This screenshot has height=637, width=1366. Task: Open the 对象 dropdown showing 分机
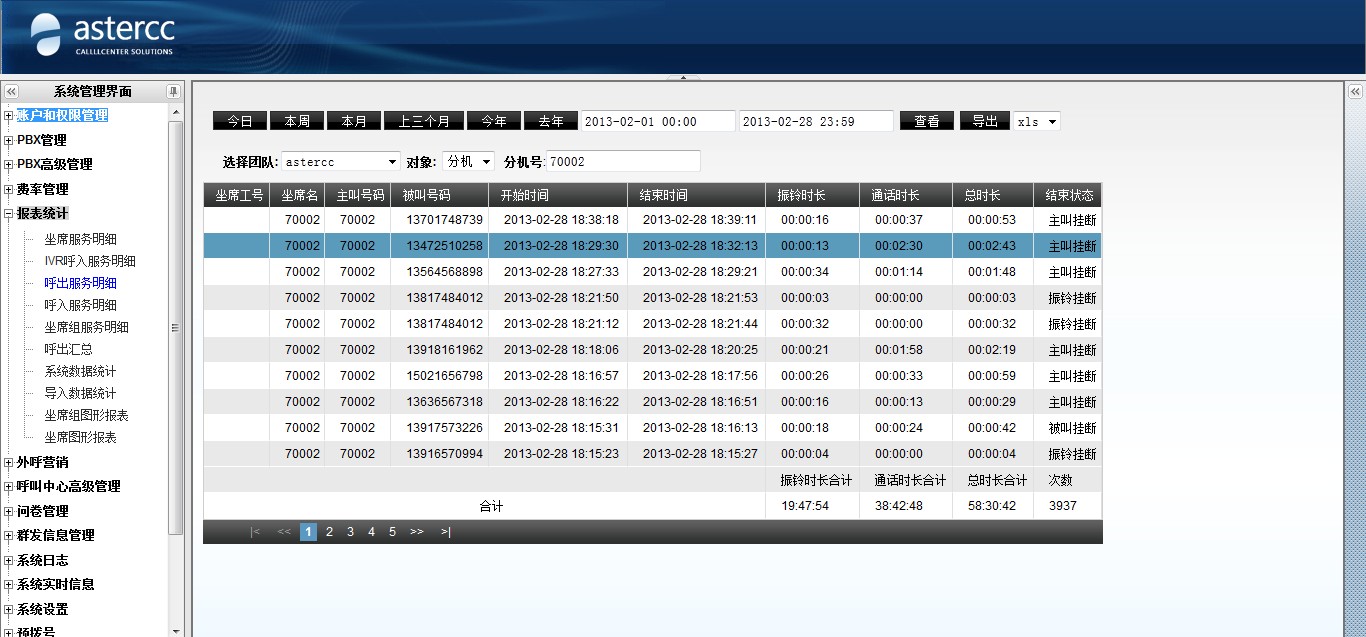(468, 162)
